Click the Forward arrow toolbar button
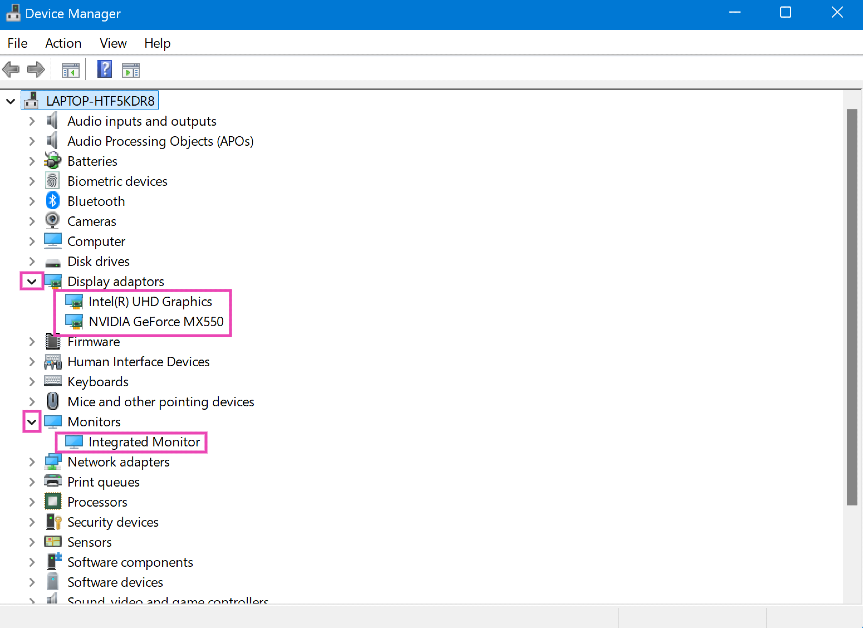863x628 pixels. point(36,69)
